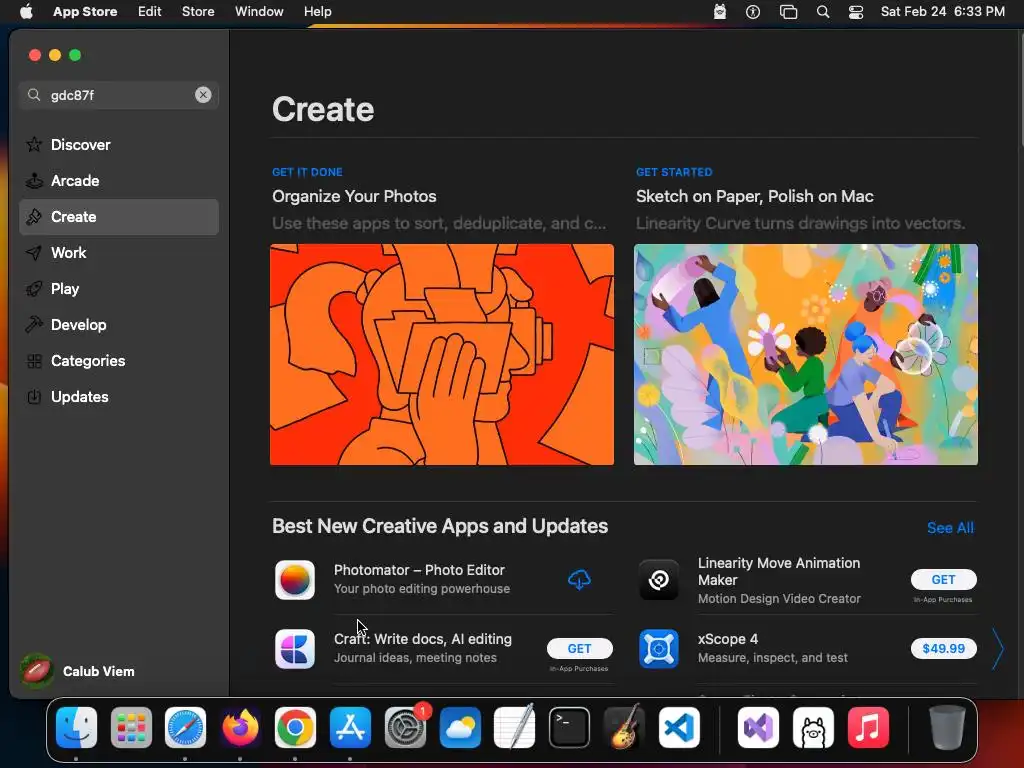Open Discover in the sidebar

click(x=119, y=144)
